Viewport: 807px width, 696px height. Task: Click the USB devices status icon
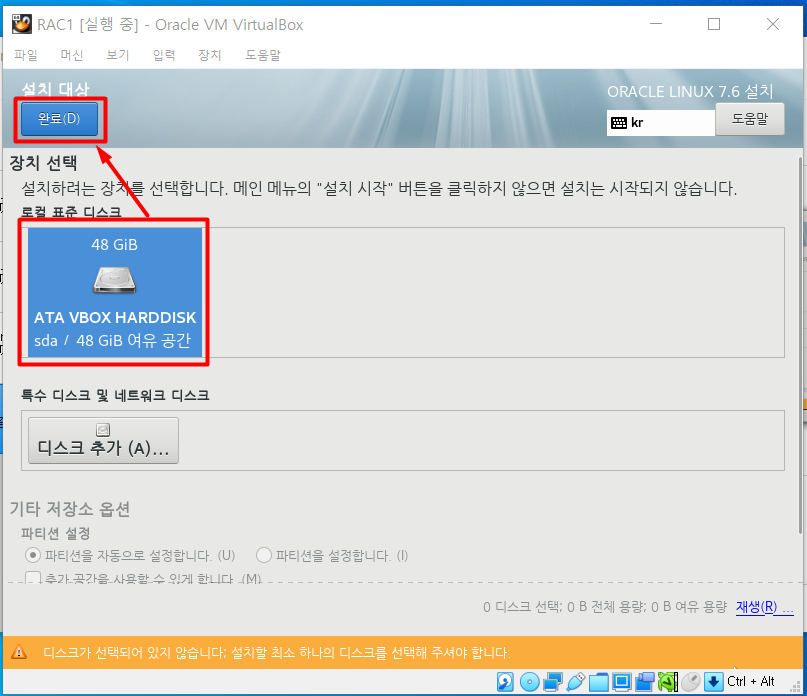point(575,682)
